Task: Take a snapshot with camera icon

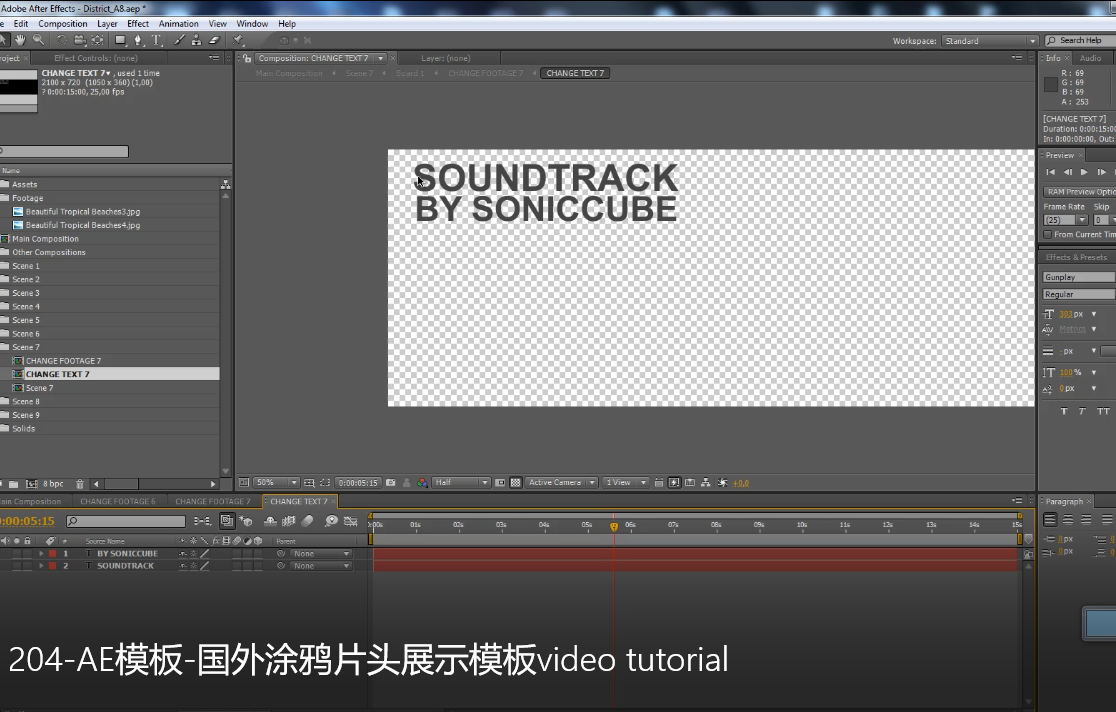Action: click(391, 483)
